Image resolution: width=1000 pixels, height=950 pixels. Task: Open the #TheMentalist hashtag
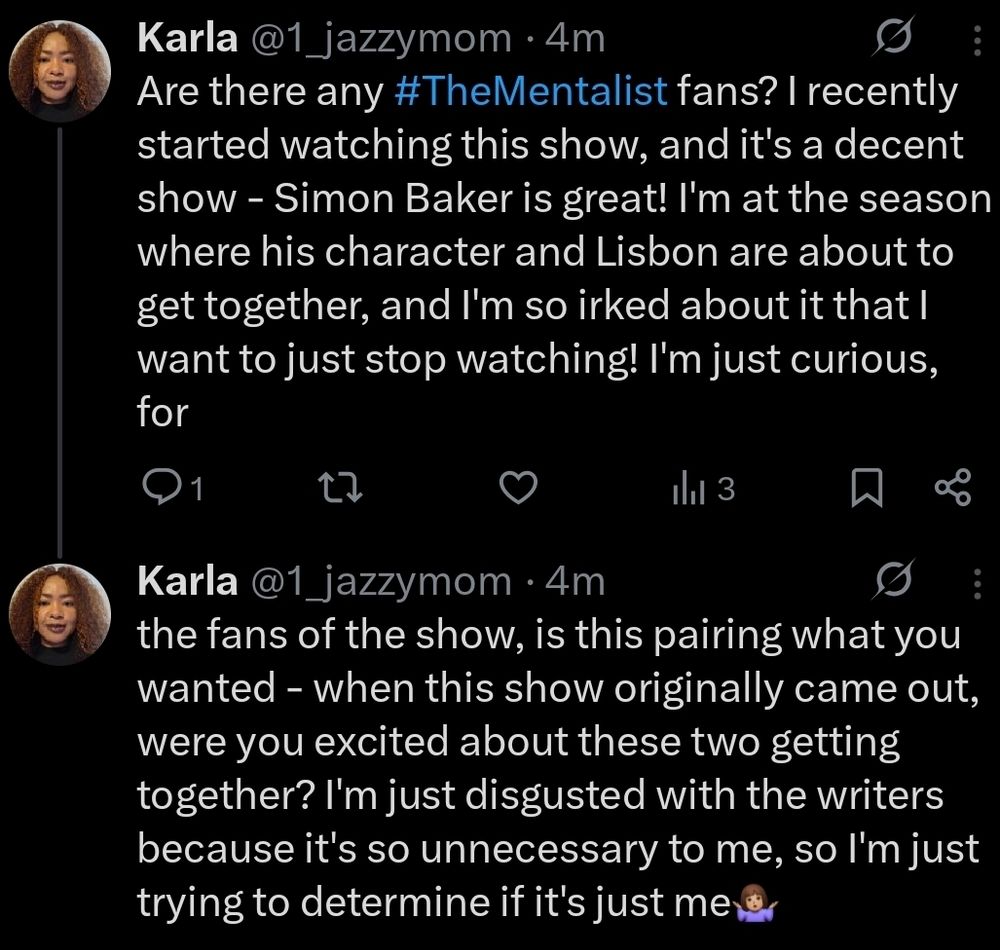click(x=530, y=92)
